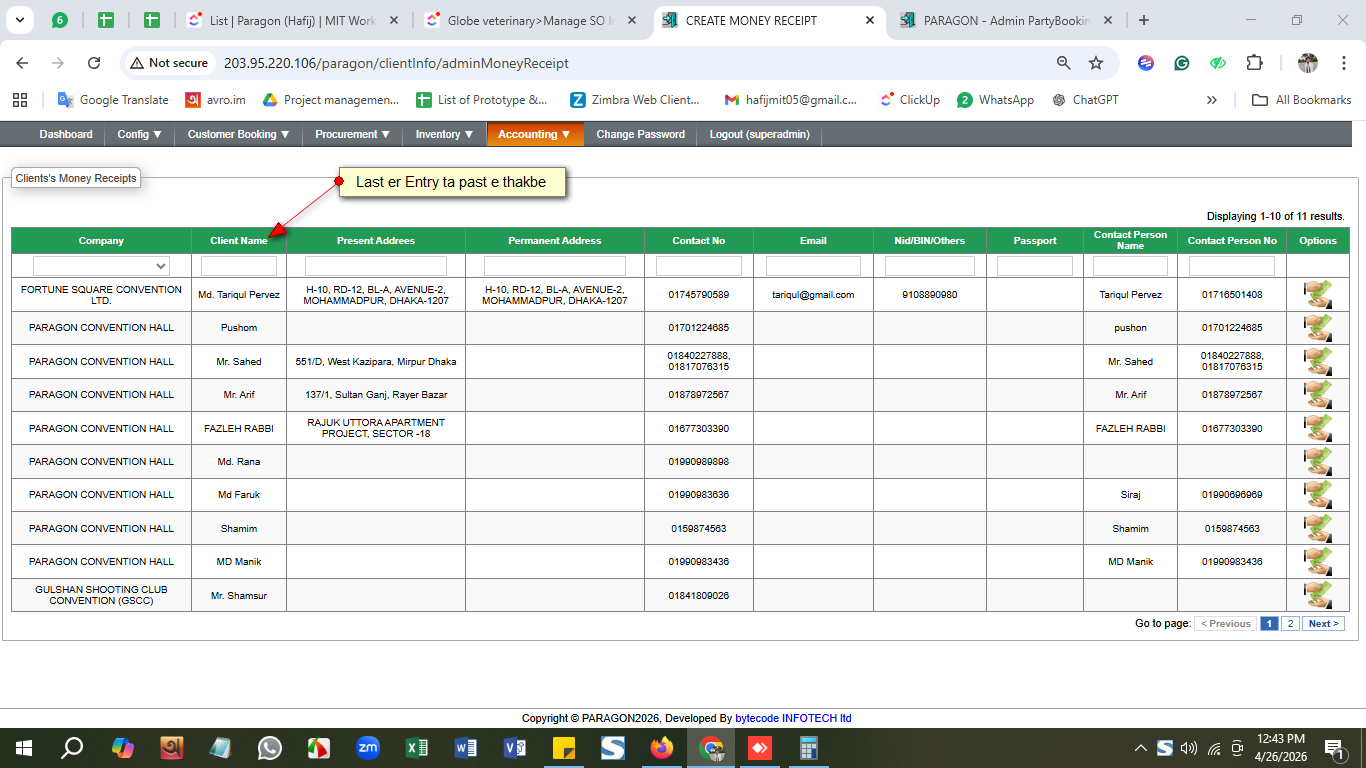Image resolution: width=1366 pixels, height=768 pixels.
Task: Open money receipt icon for Md. Tariqul Pervez
Action: pyautogui.click(x=1318, y=295)
